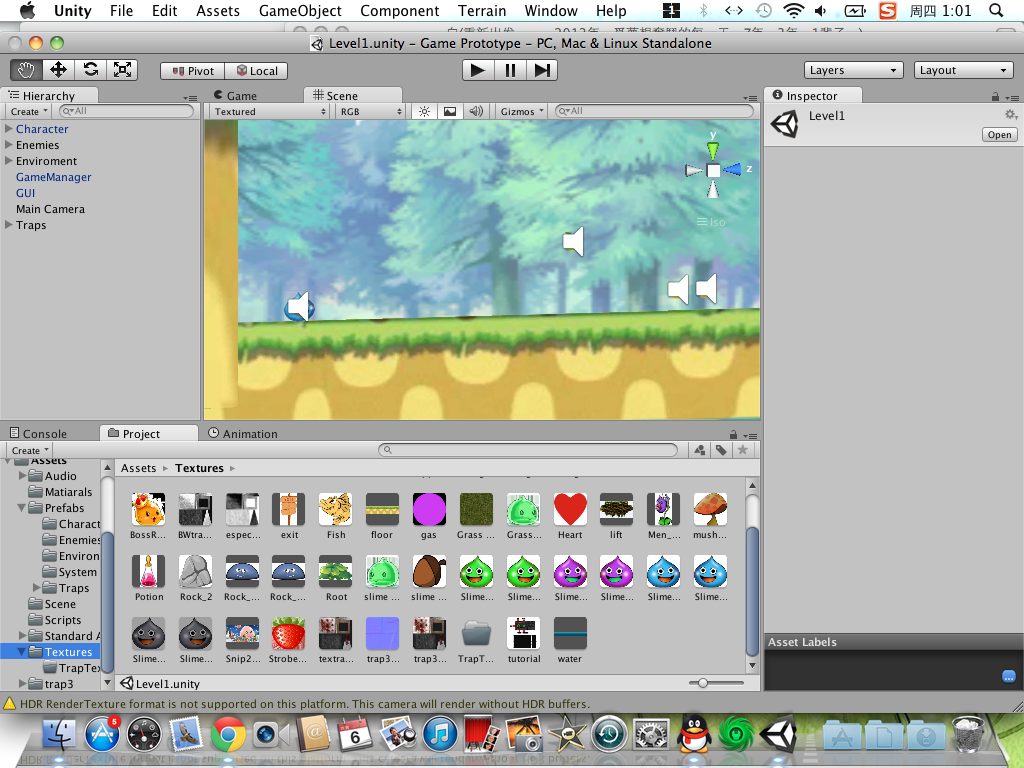The height and width of the screenshot is (768, 1024).
Task: Toggle scene audio playback
Action: [x=476, y=112]
